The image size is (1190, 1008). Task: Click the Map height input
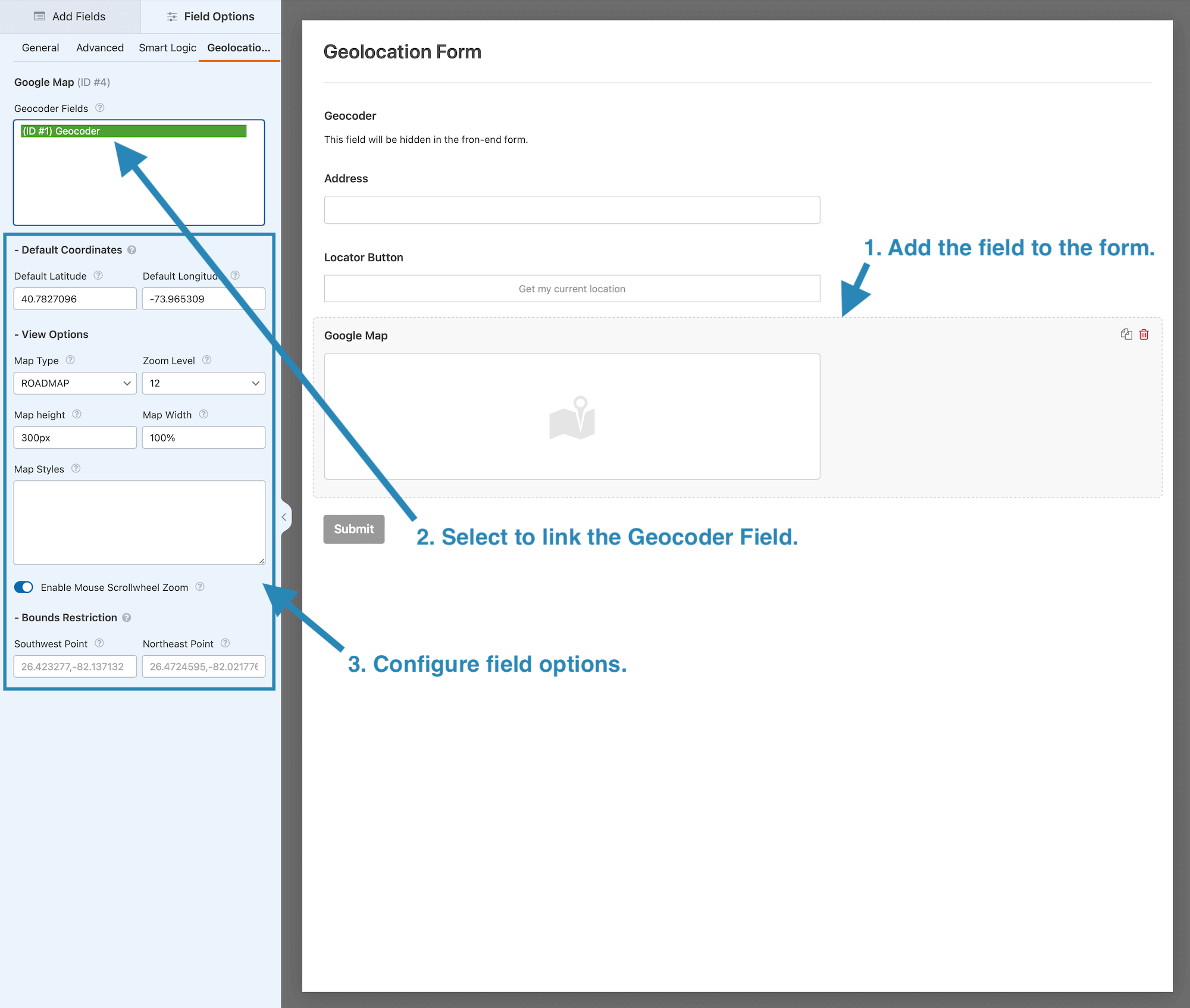[75, 437]
